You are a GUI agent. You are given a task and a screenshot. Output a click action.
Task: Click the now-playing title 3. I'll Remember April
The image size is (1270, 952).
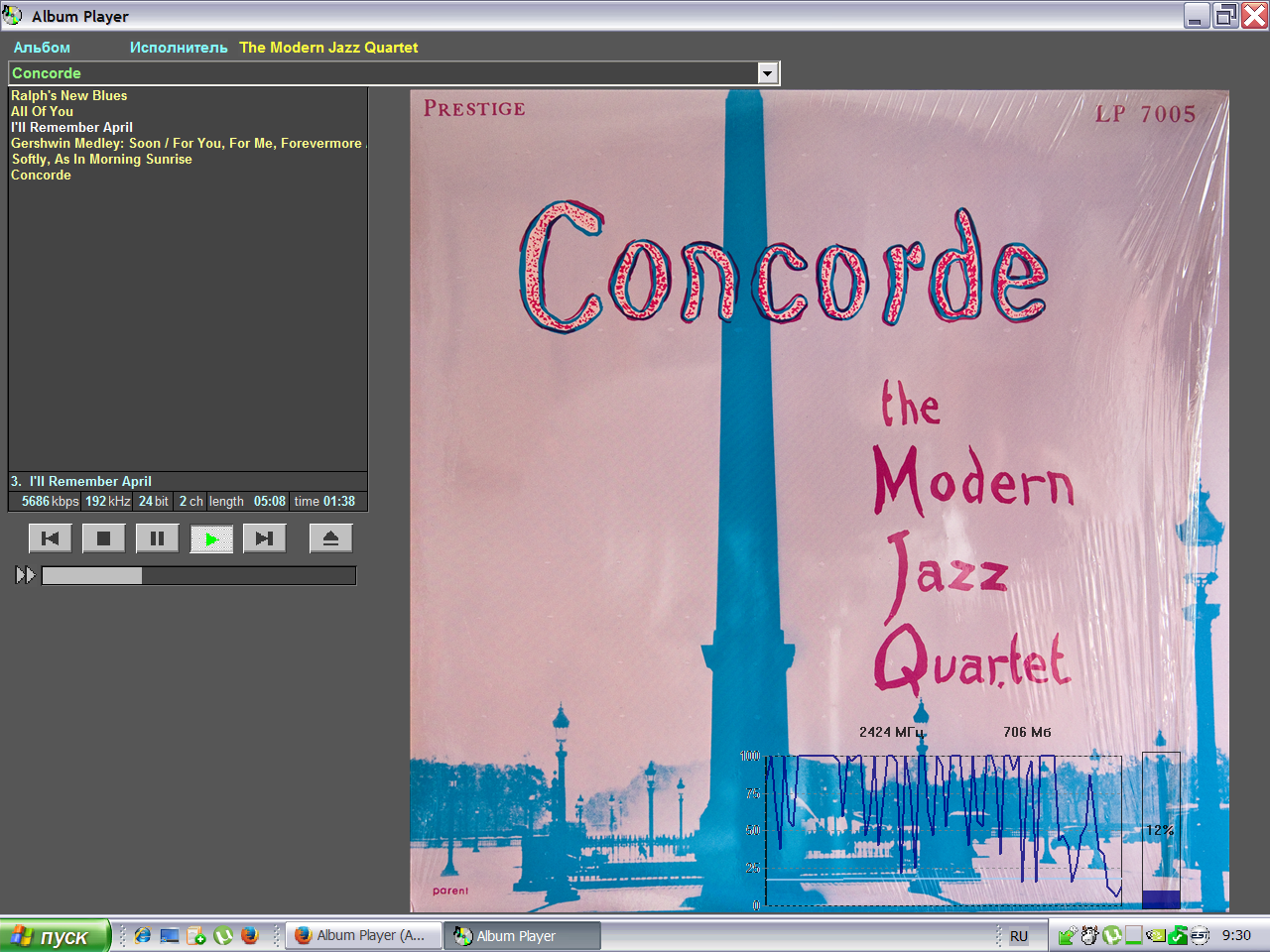[x=81, y=481]
